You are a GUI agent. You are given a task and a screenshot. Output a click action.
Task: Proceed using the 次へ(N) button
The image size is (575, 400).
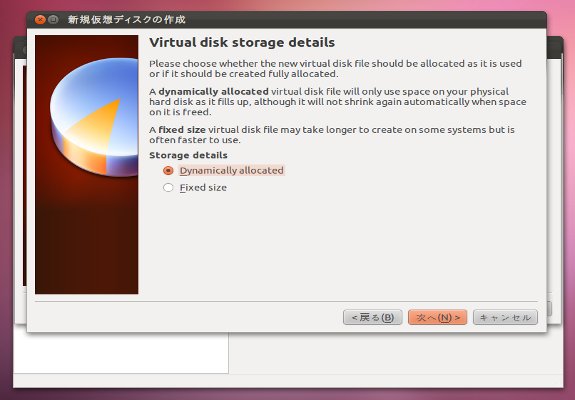pyautogui.click(x=437, y=317)
